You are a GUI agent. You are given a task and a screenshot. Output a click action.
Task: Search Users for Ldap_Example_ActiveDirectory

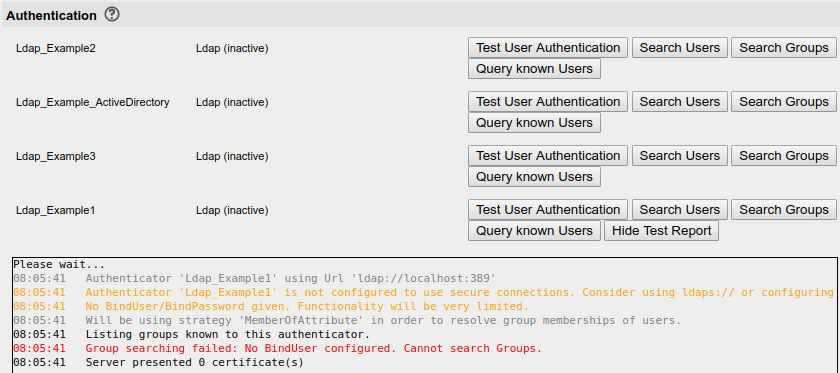point(680,102)
